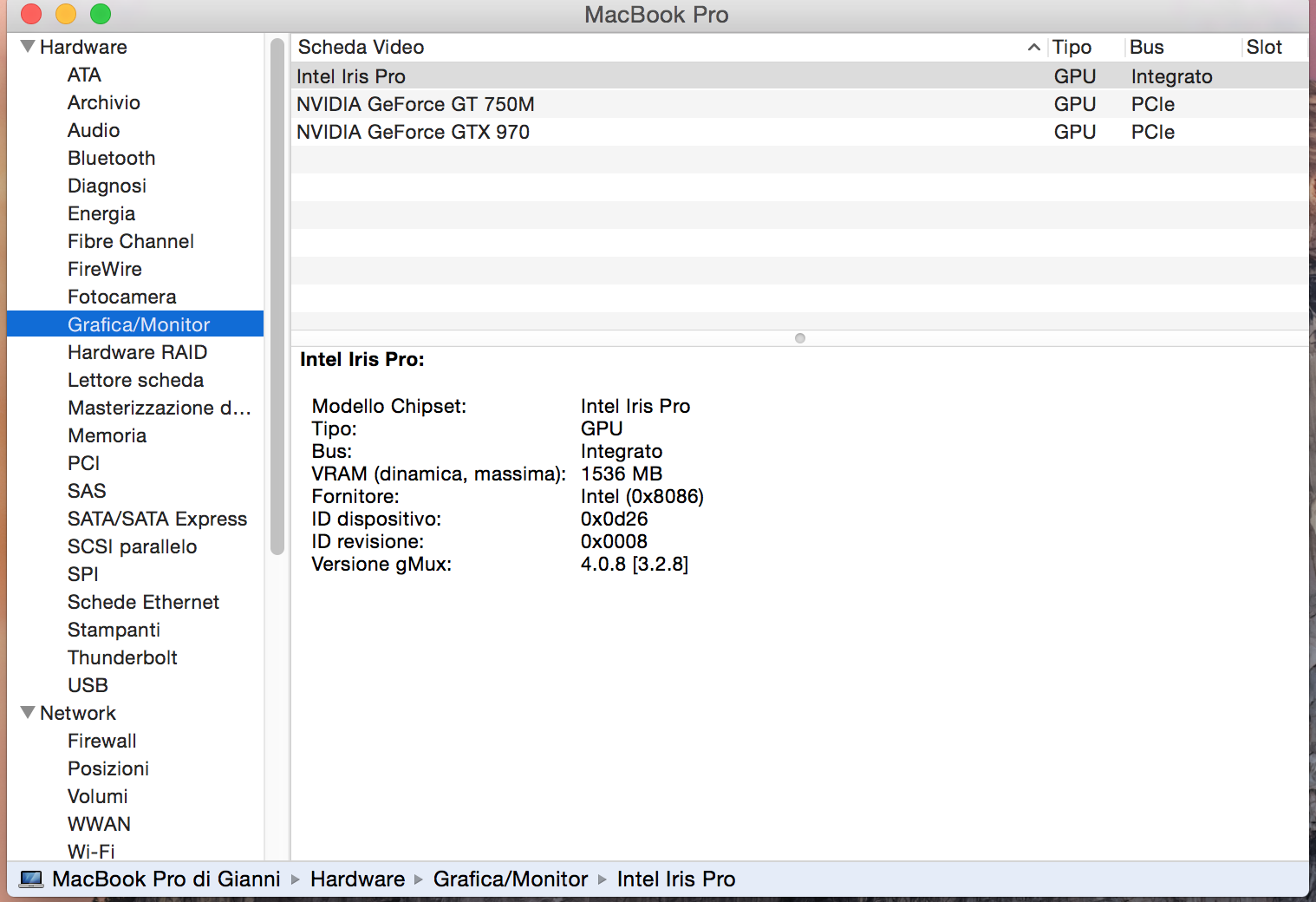Viewport: 1316px width, 902px height.
Task: Sort by Scheda Video column arrow
Action: pos(1033,47)
